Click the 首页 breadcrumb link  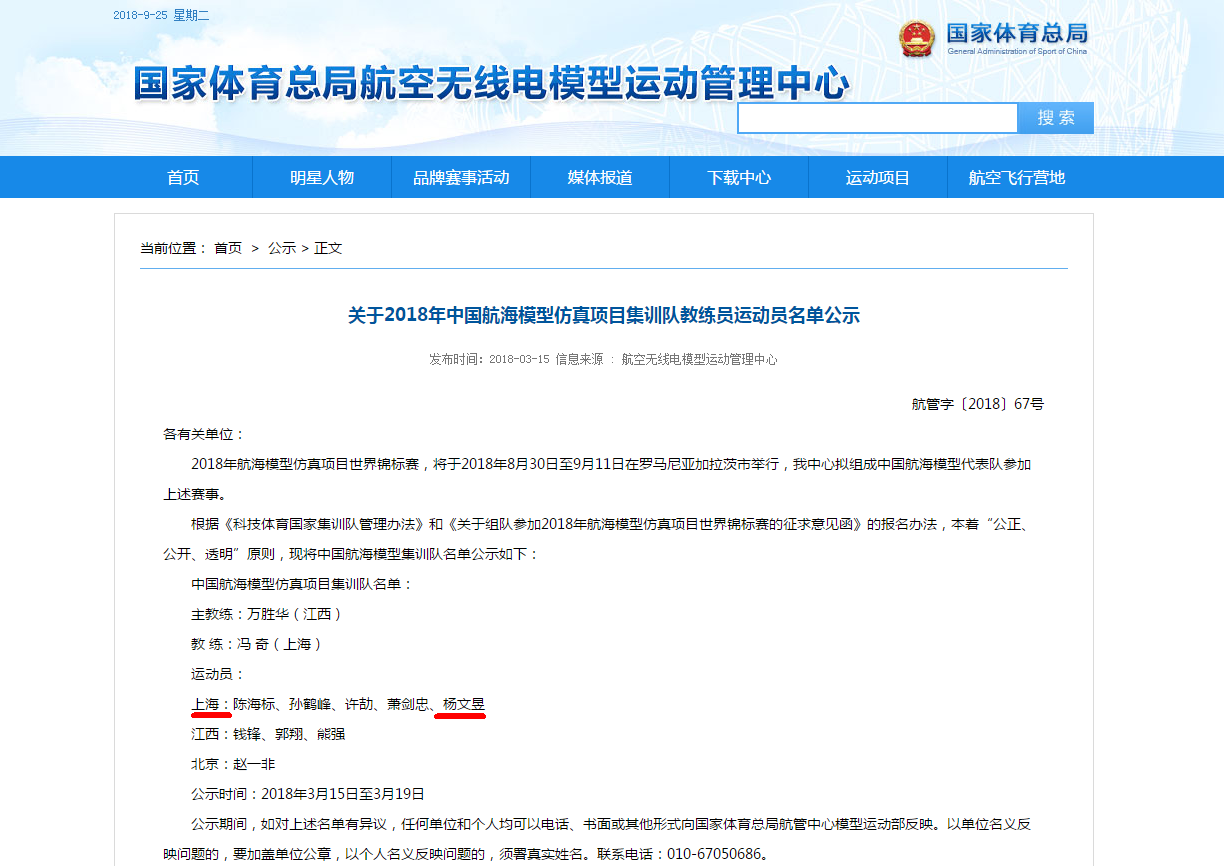(228, 248)
